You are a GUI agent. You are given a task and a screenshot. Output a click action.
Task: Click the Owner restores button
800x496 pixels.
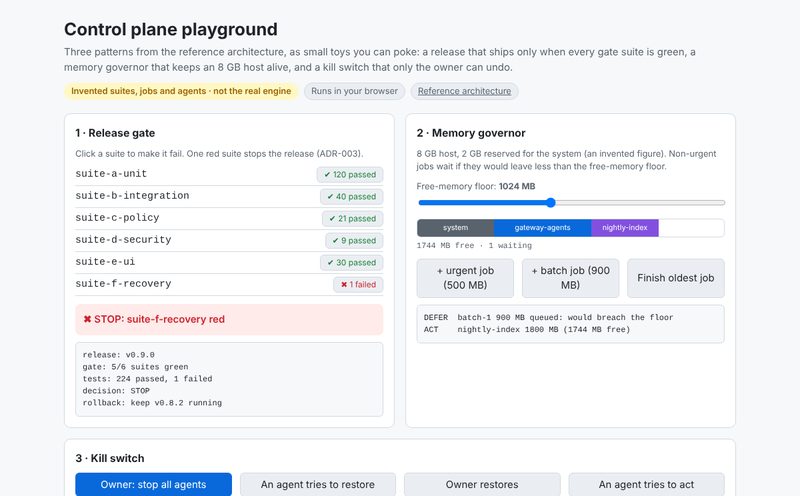pos(482,484)
